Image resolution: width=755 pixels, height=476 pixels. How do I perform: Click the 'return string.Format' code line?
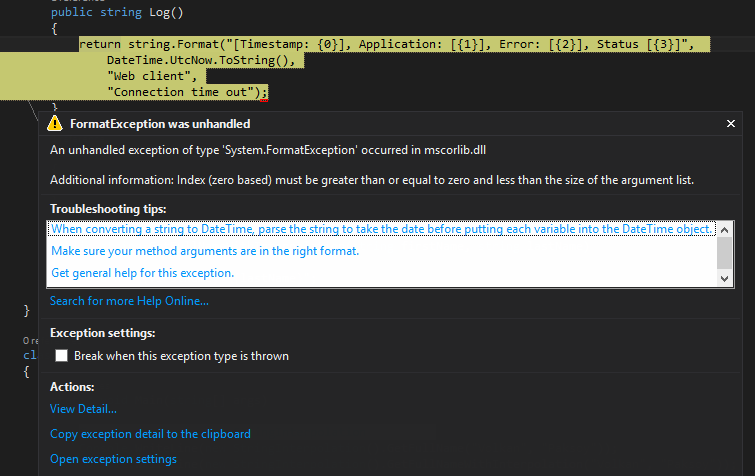click(386, 44)
